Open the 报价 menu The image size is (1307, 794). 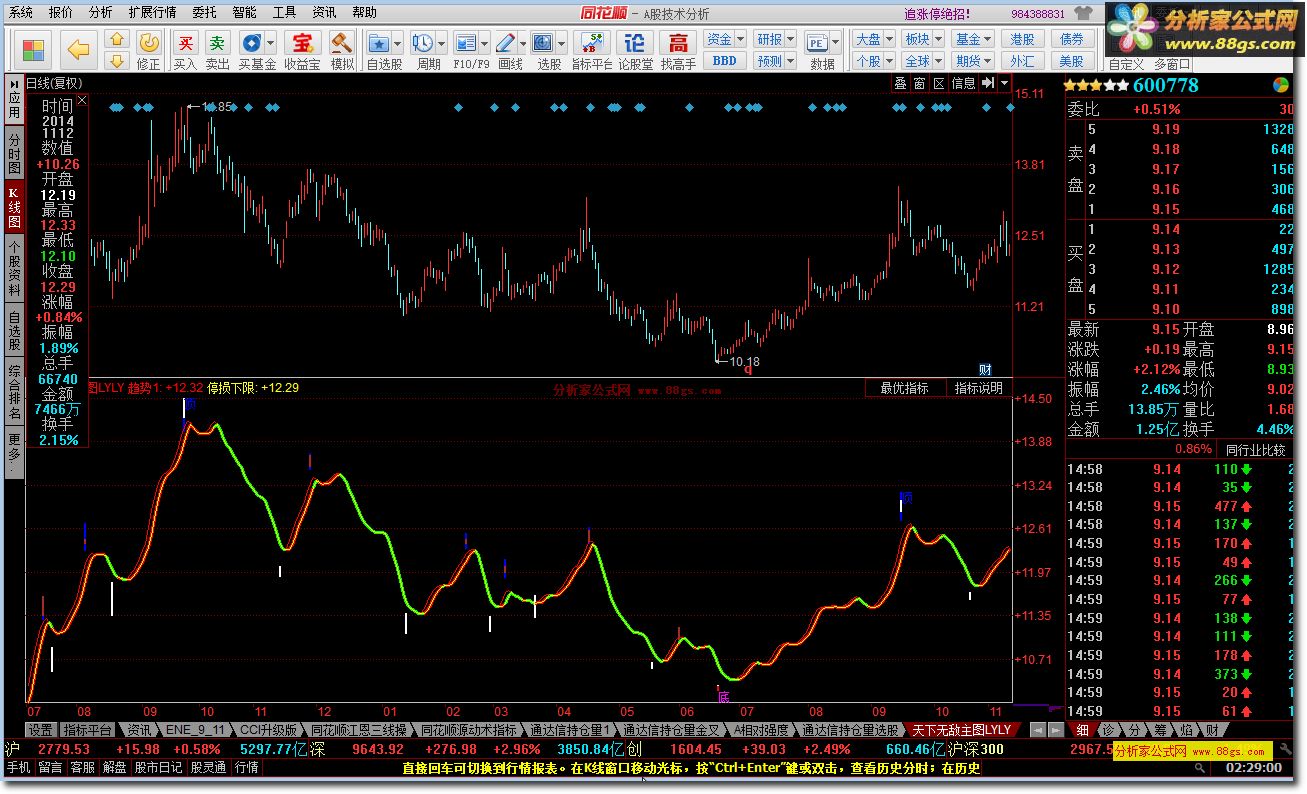pyautogui.click(x=60, y=13)
